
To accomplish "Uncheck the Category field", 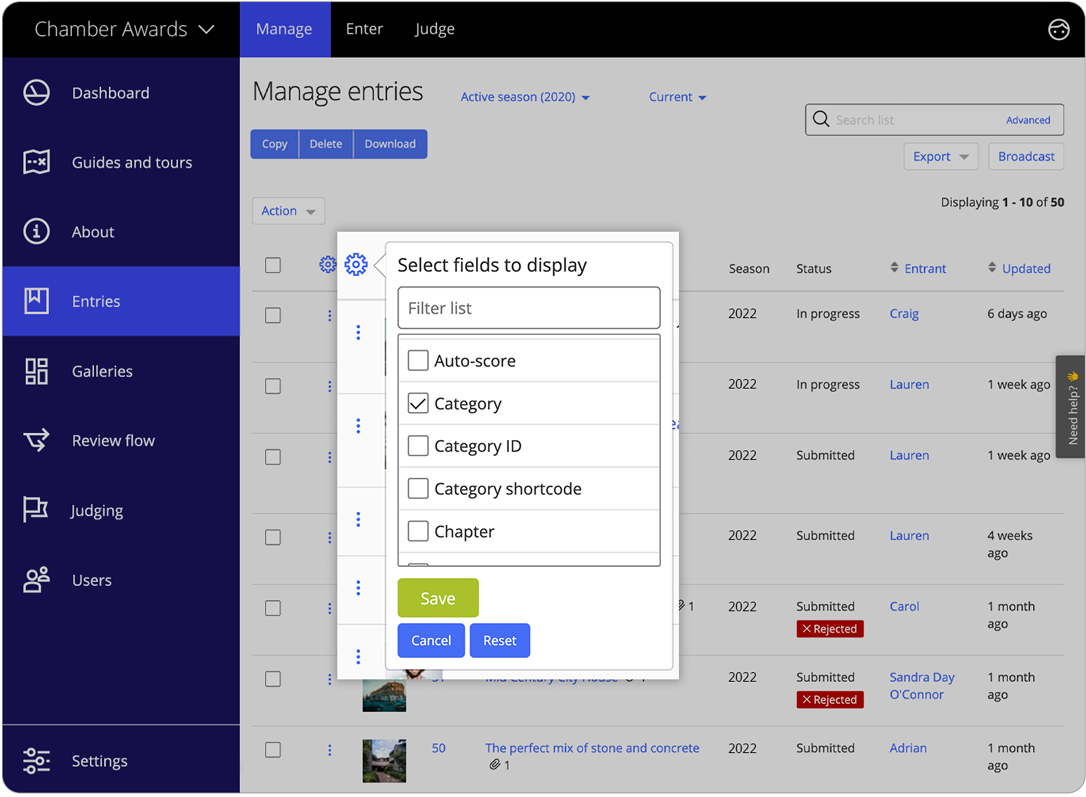I will coord(418,403).
